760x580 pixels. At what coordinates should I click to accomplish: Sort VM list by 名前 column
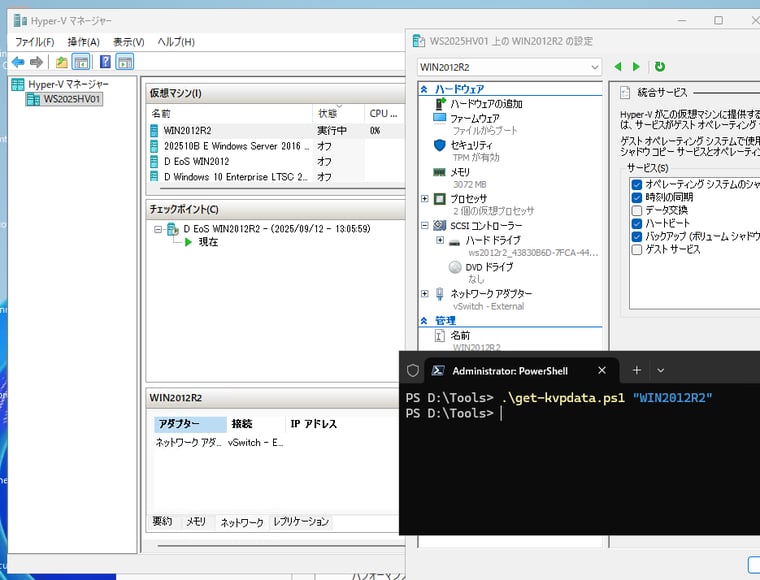click(x=230, y=113)
